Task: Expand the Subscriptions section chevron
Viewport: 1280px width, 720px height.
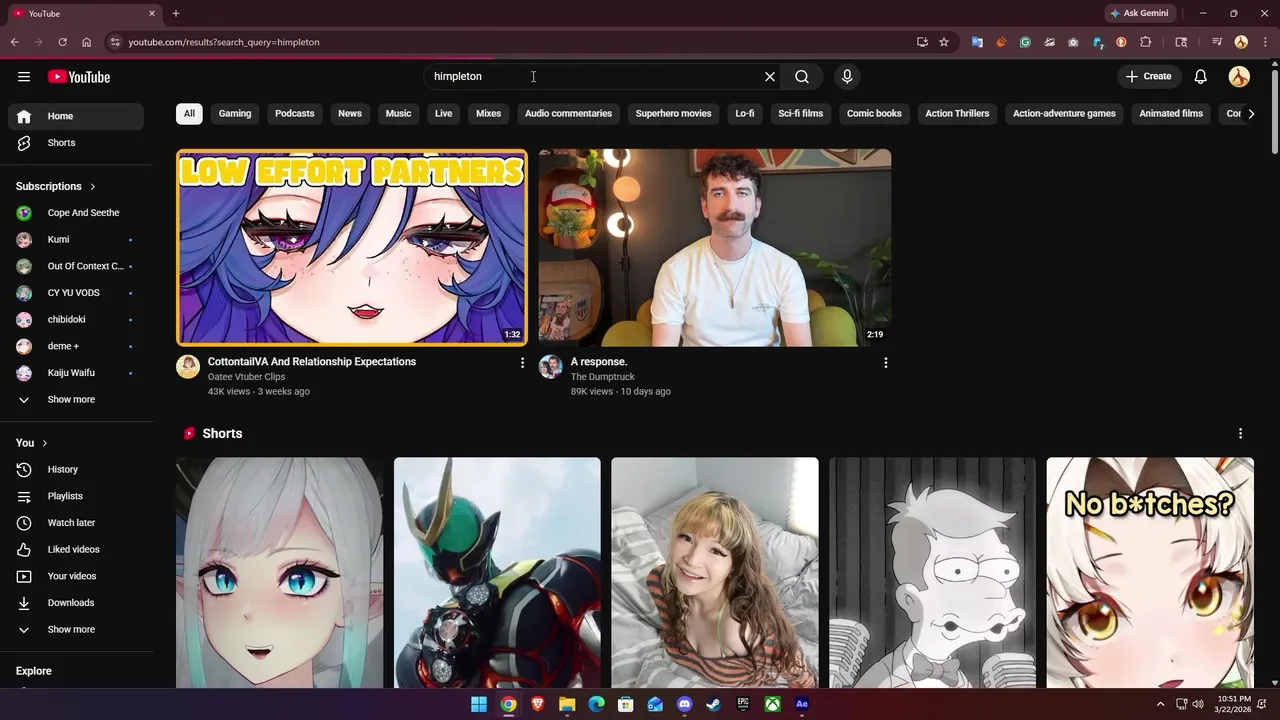Action: [93, 186]
